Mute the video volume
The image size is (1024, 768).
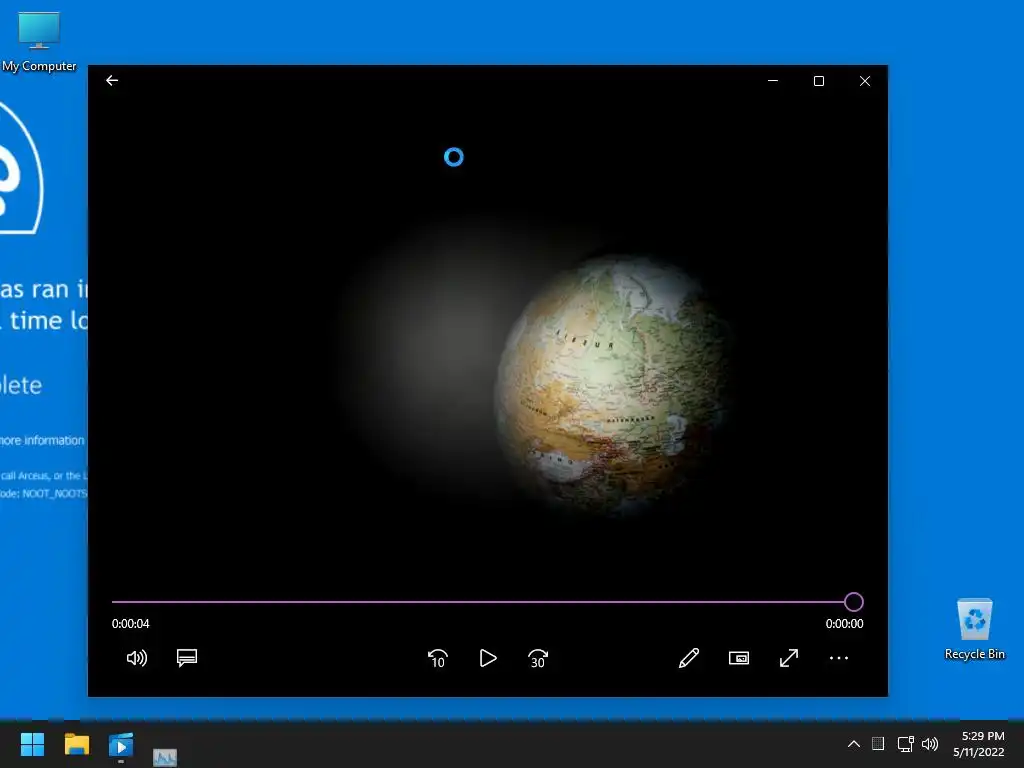coord(136,658)
